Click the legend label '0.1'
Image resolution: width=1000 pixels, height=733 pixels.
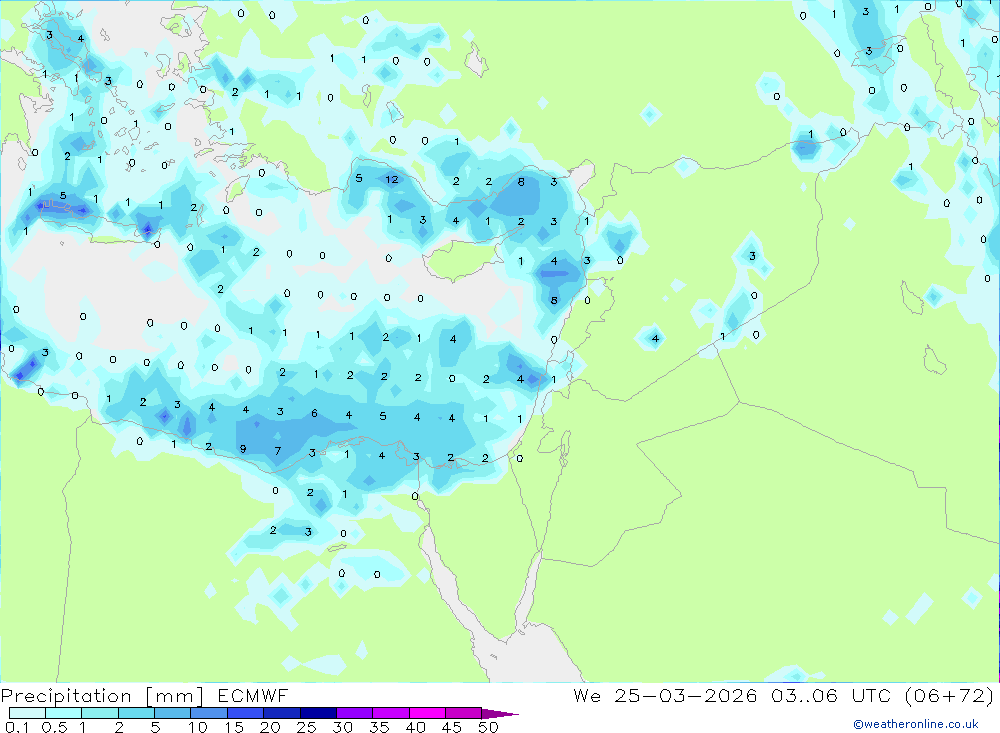tap(17, 727)
